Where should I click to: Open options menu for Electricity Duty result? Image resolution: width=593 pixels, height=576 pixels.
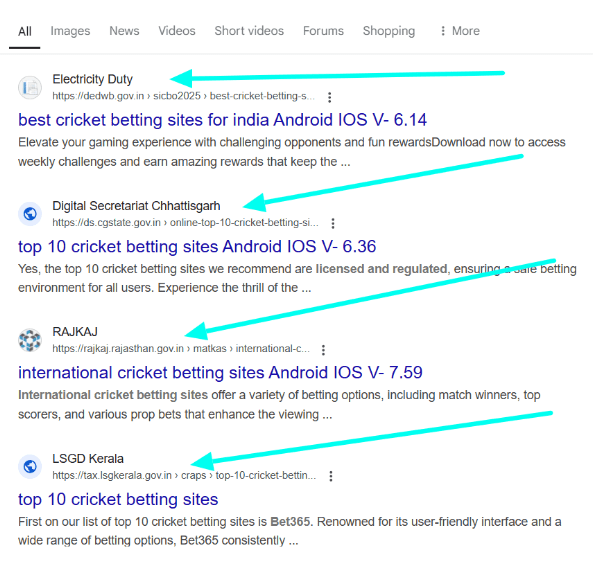click(x=330, y=97)
